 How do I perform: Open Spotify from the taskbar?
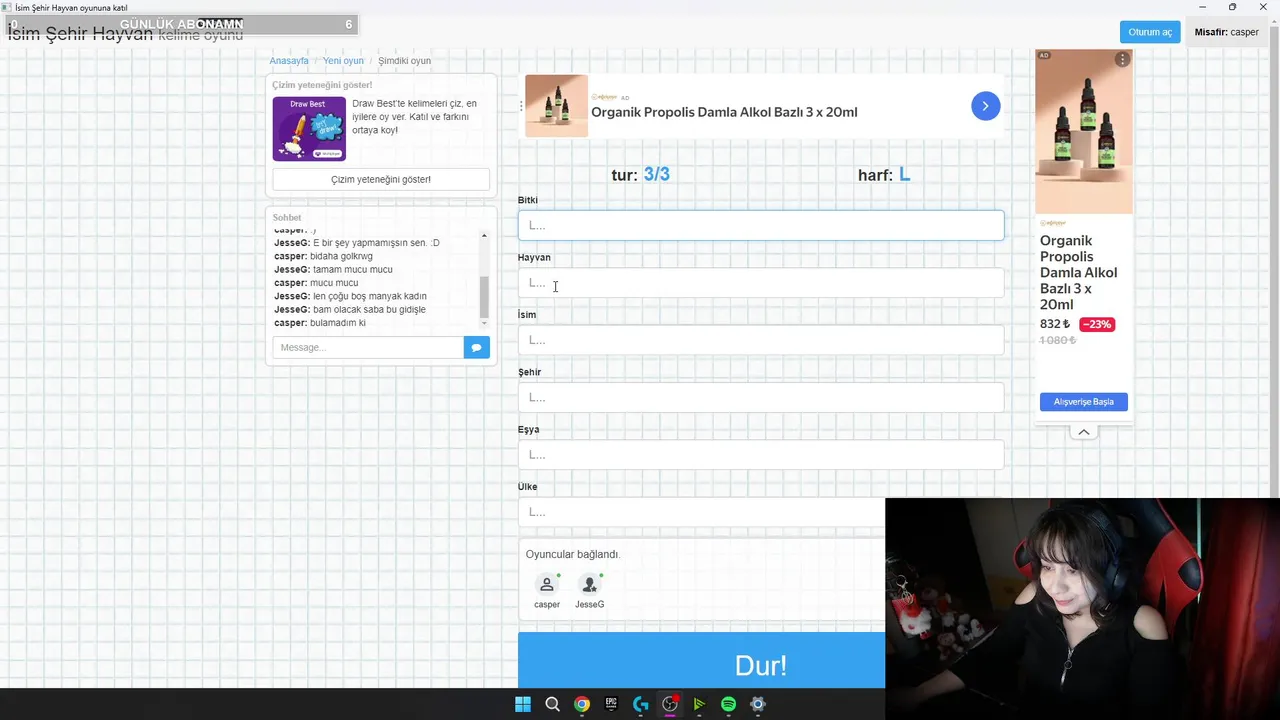click(x=728, y=704)
